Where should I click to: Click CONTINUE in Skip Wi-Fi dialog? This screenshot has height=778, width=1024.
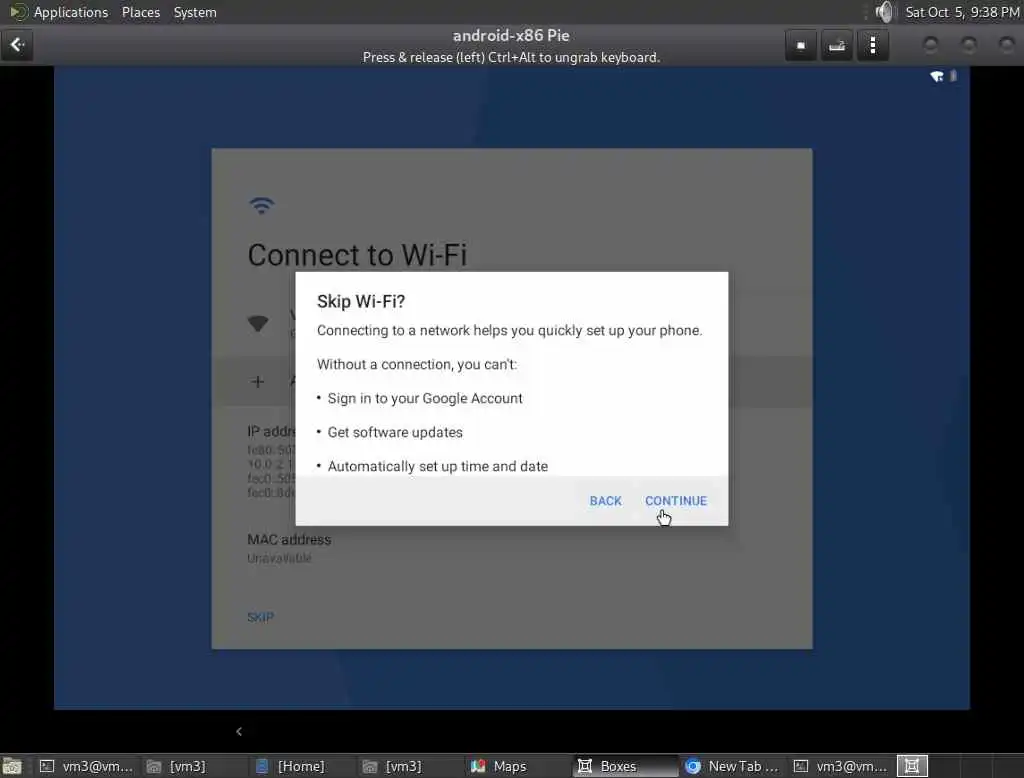pyautogui.click(x=676, y=501)
